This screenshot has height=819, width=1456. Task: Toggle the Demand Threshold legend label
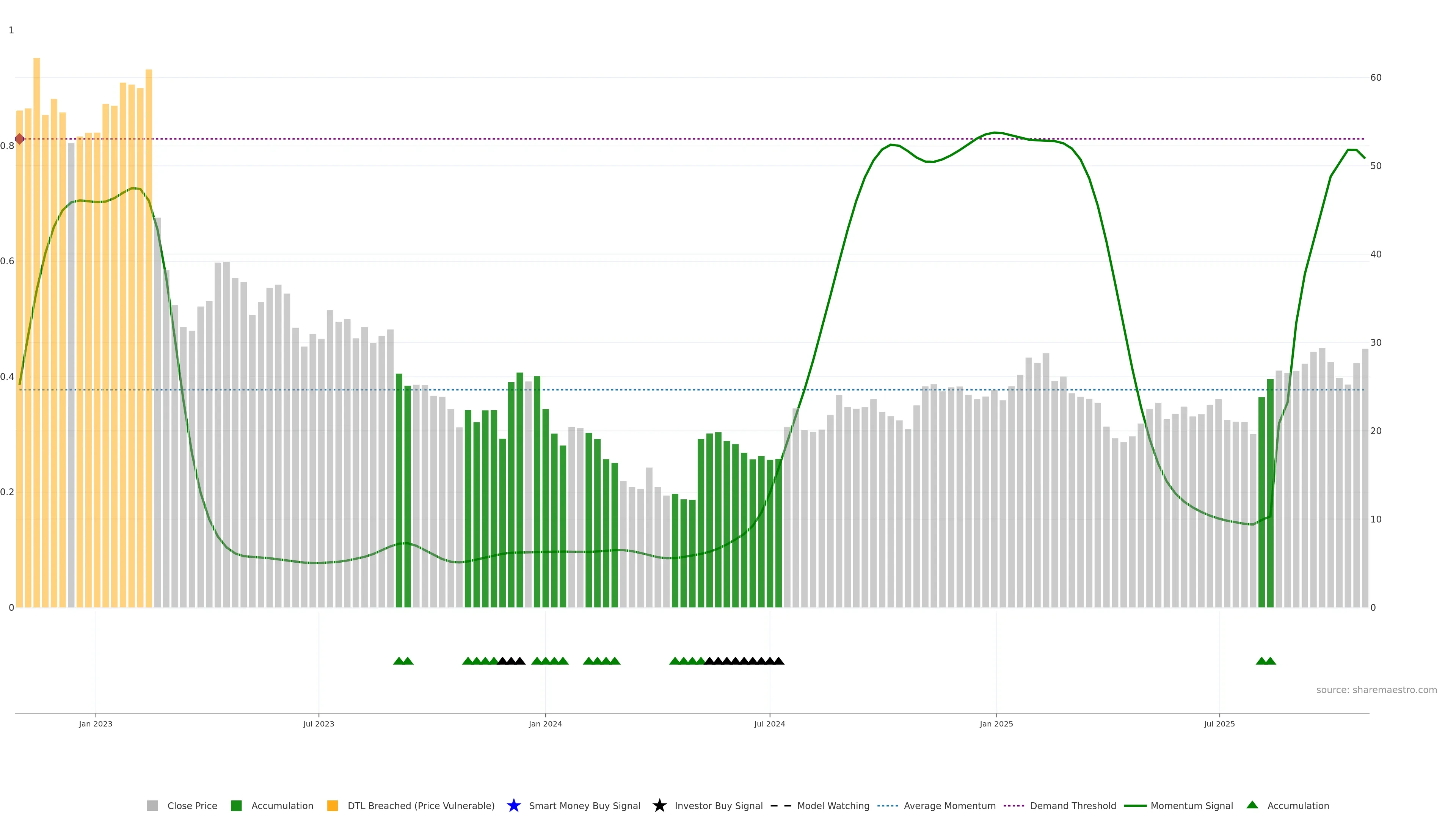1073,805
